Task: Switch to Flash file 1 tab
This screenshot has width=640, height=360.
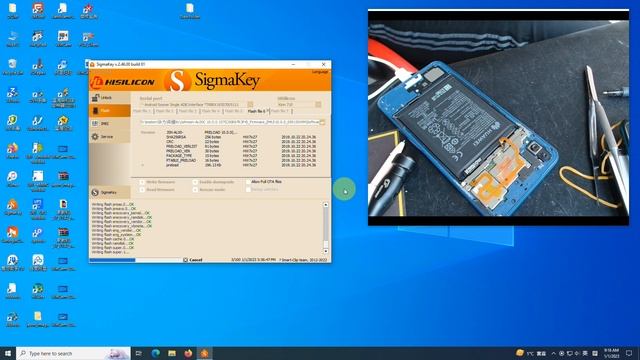Action: point(142,111)
